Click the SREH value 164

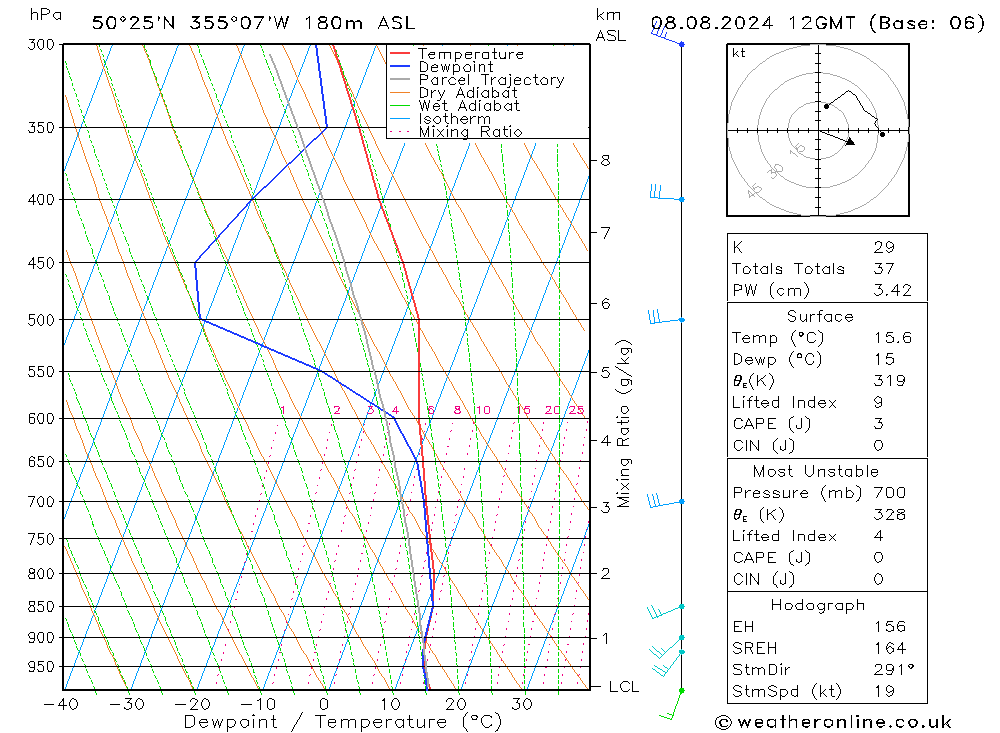click(x=889, y=648)
